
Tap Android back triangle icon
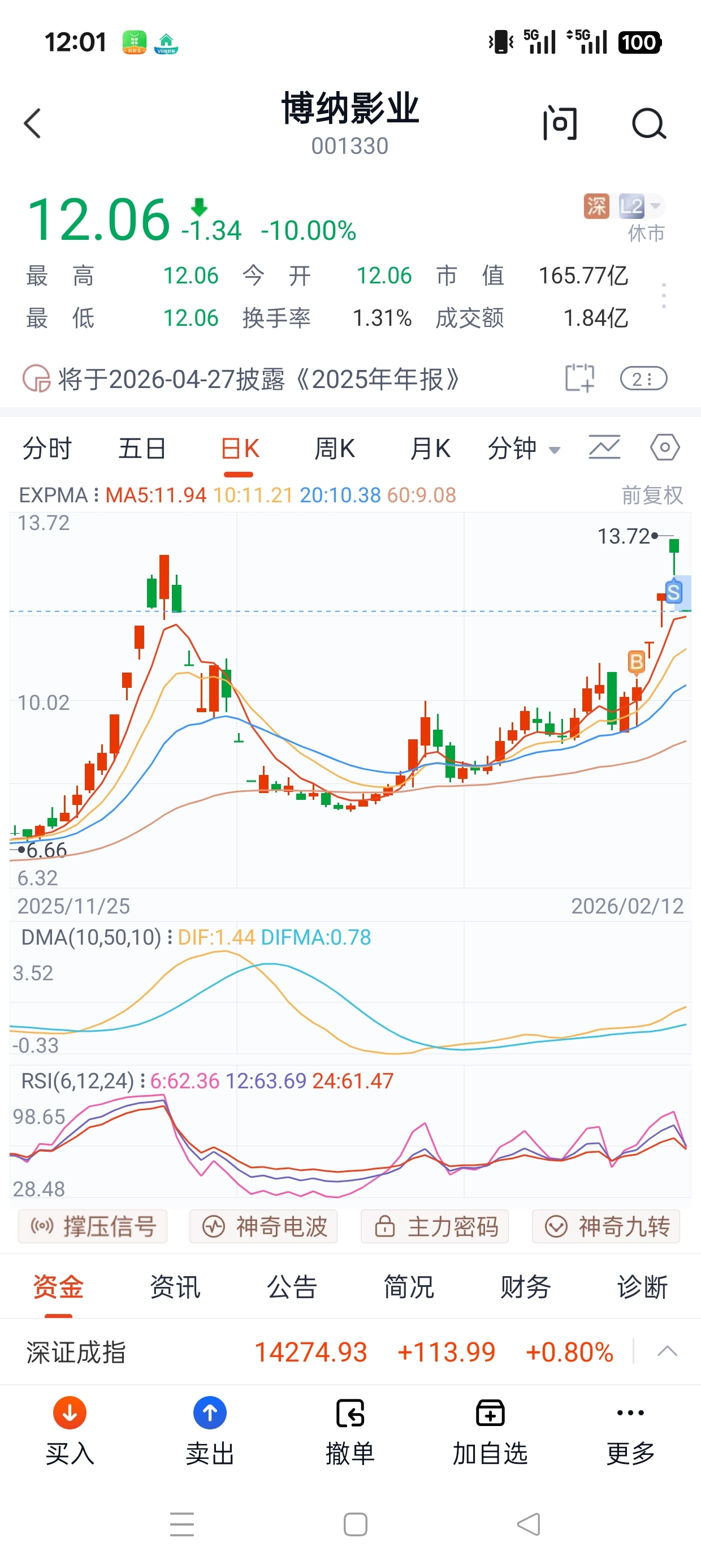528,1524
